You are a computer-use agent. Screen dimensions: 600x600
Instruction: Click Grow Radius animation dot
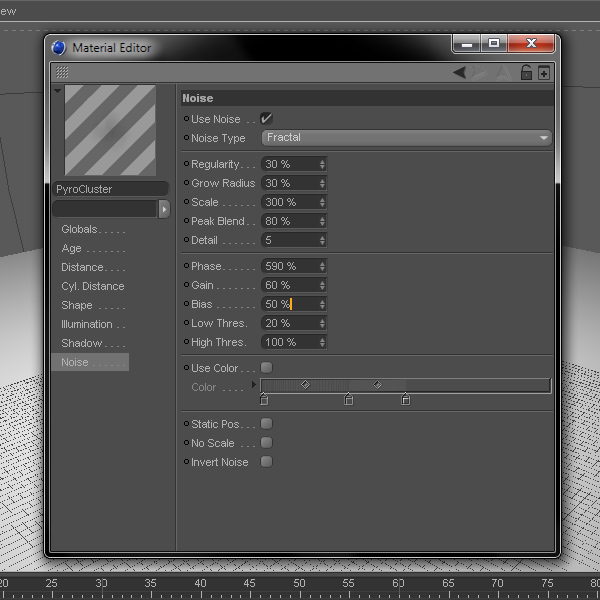pyautogui.click(x=186, y=183)
